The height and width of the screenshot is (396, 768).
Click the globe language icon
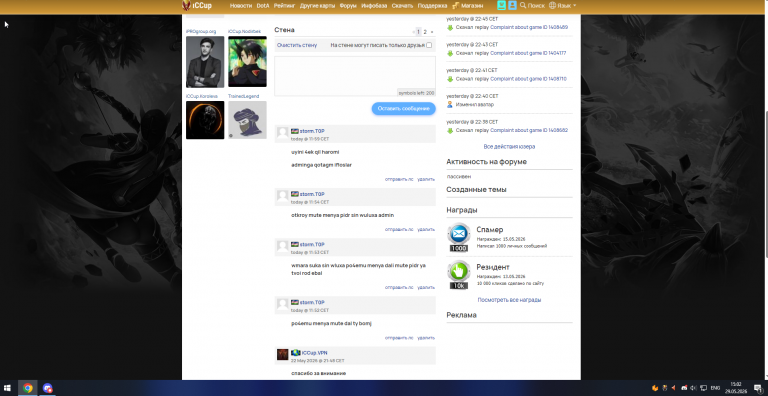click(x=552, y=5)
